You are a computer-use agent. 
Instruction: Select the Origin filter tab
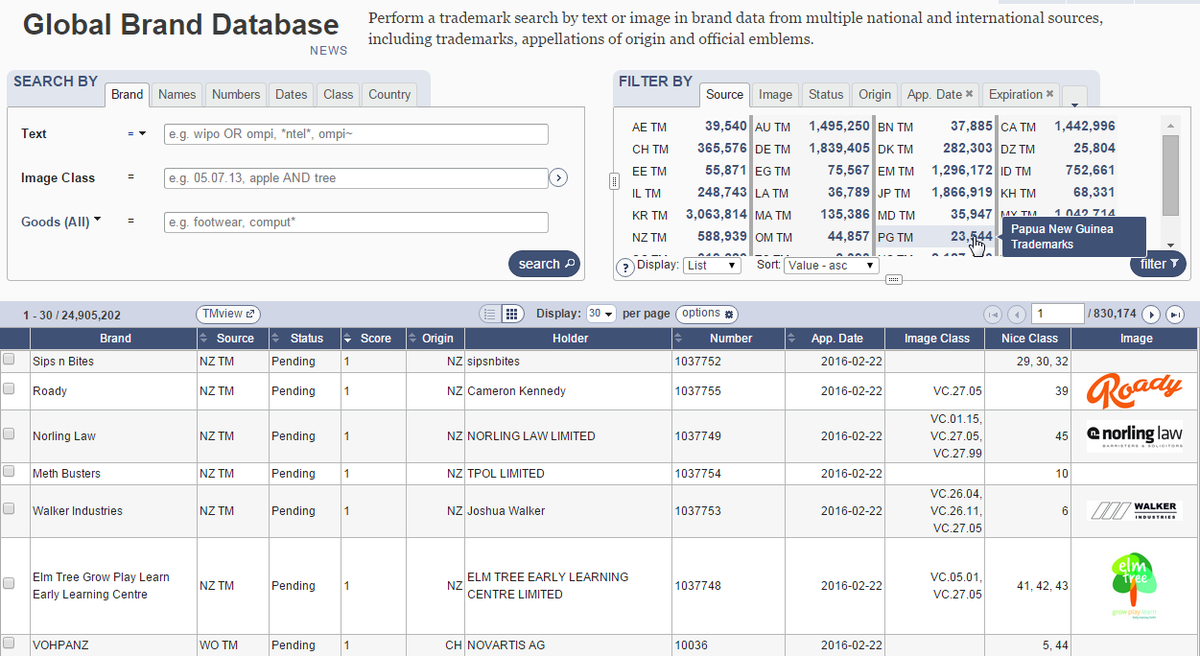[x=875, y=94]
